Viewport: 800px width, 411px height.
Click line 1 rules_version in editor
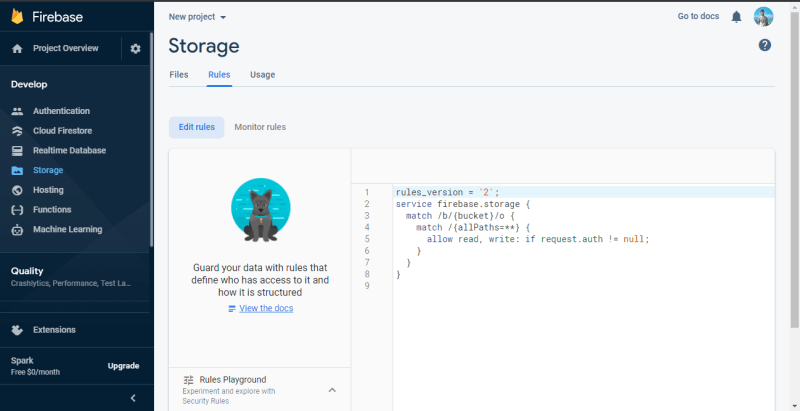point(447,193)
